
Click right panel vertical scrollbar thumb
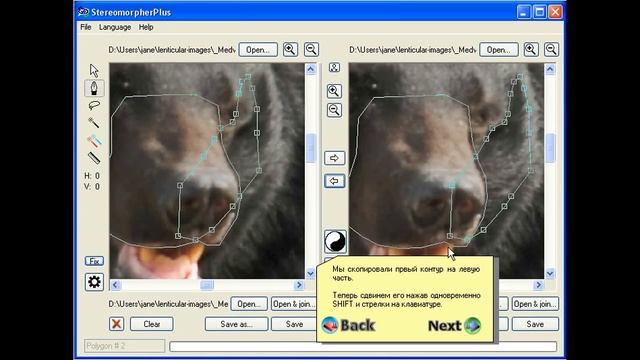[550, 148]
